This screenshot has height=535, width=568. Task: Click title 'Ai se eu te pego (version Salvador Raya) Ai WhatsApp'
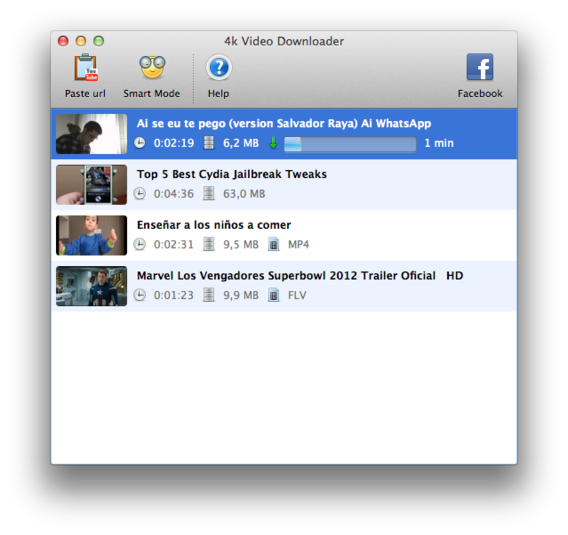click(x=284, y=124)
